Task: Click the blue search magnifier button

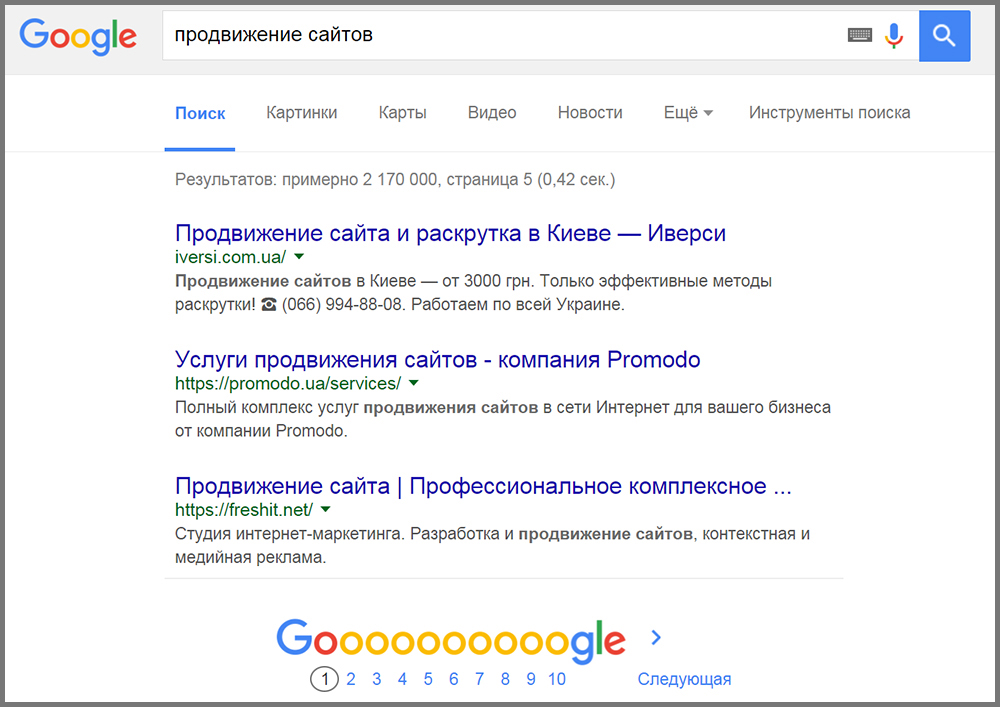Action: pyautogui.click(x=944, y=36)
